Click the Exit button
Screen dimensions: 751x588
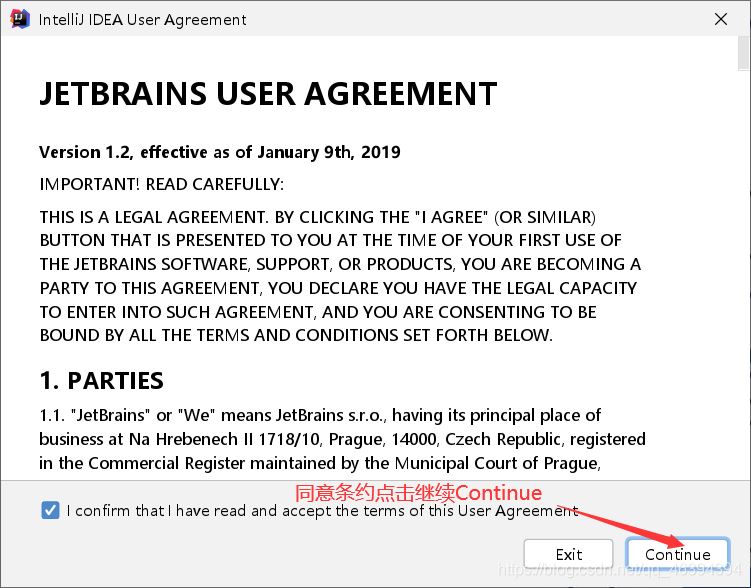point(569,554)
